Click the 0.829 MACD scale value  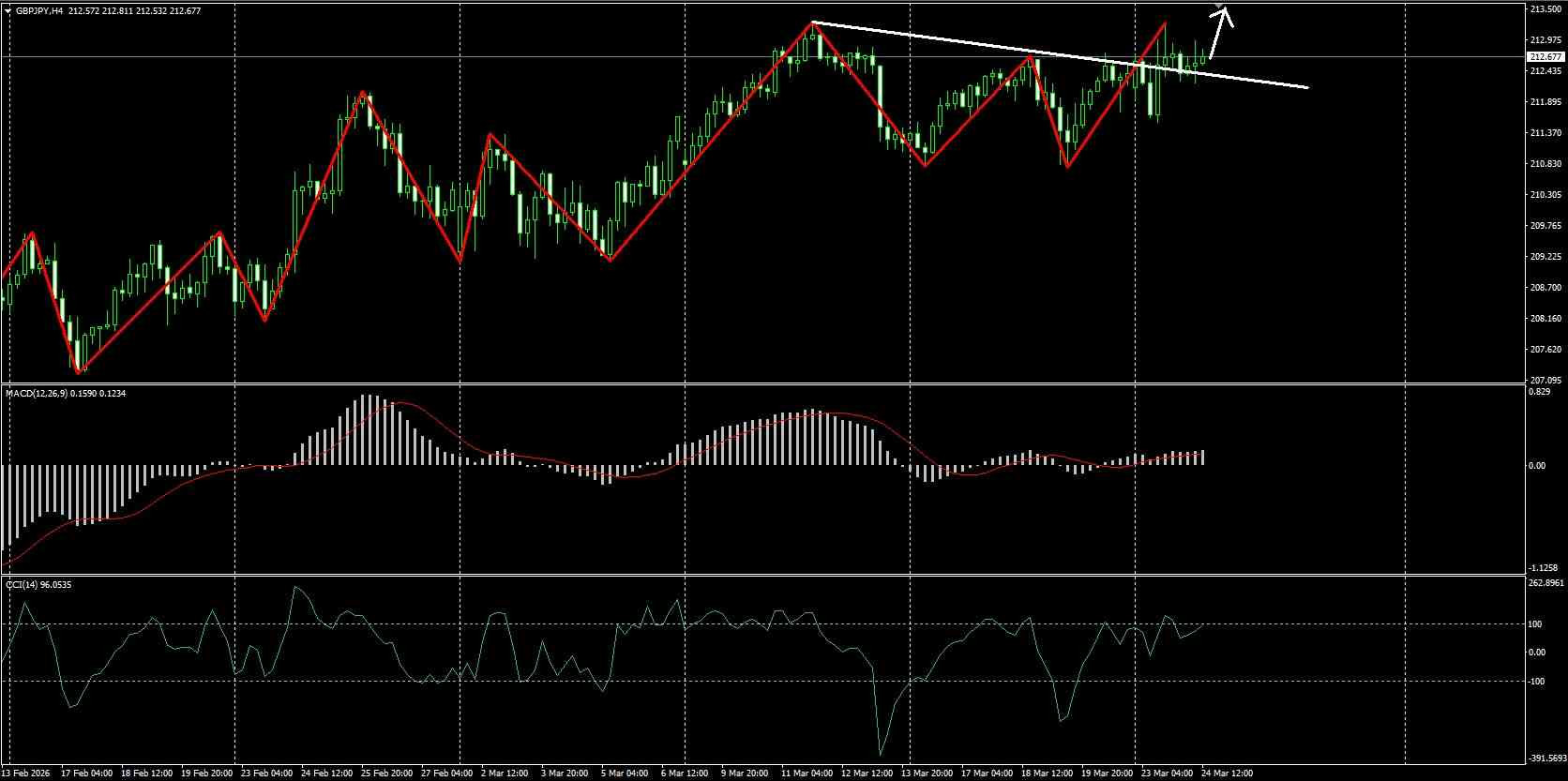(x=1539, y=392)
